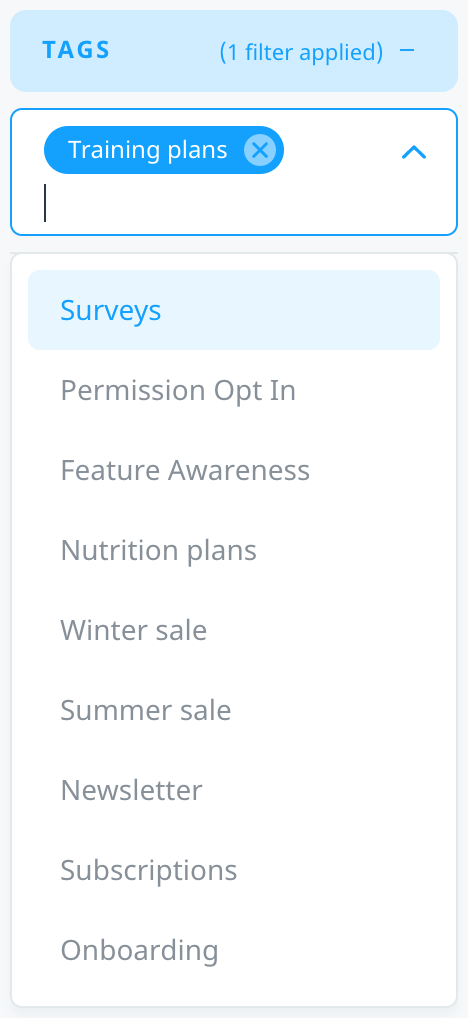Choose Permission Opt In from the list
This screenshot has height=1018, width=468.
pos(234,390)
